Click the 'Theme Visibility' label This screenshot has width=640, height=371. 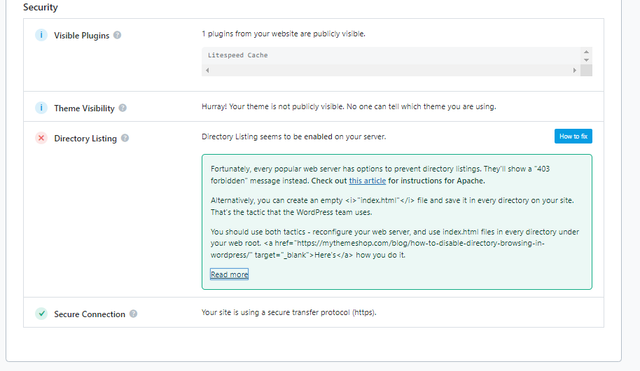click(x=84, y=108)
